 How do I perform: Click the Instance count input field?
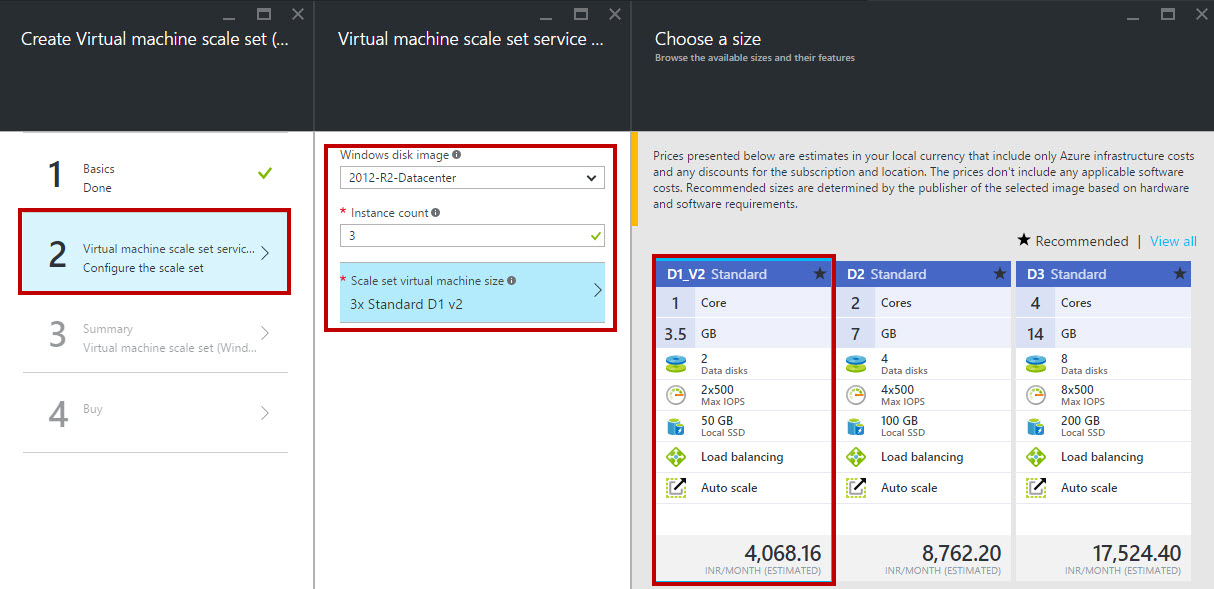point(472,236)
